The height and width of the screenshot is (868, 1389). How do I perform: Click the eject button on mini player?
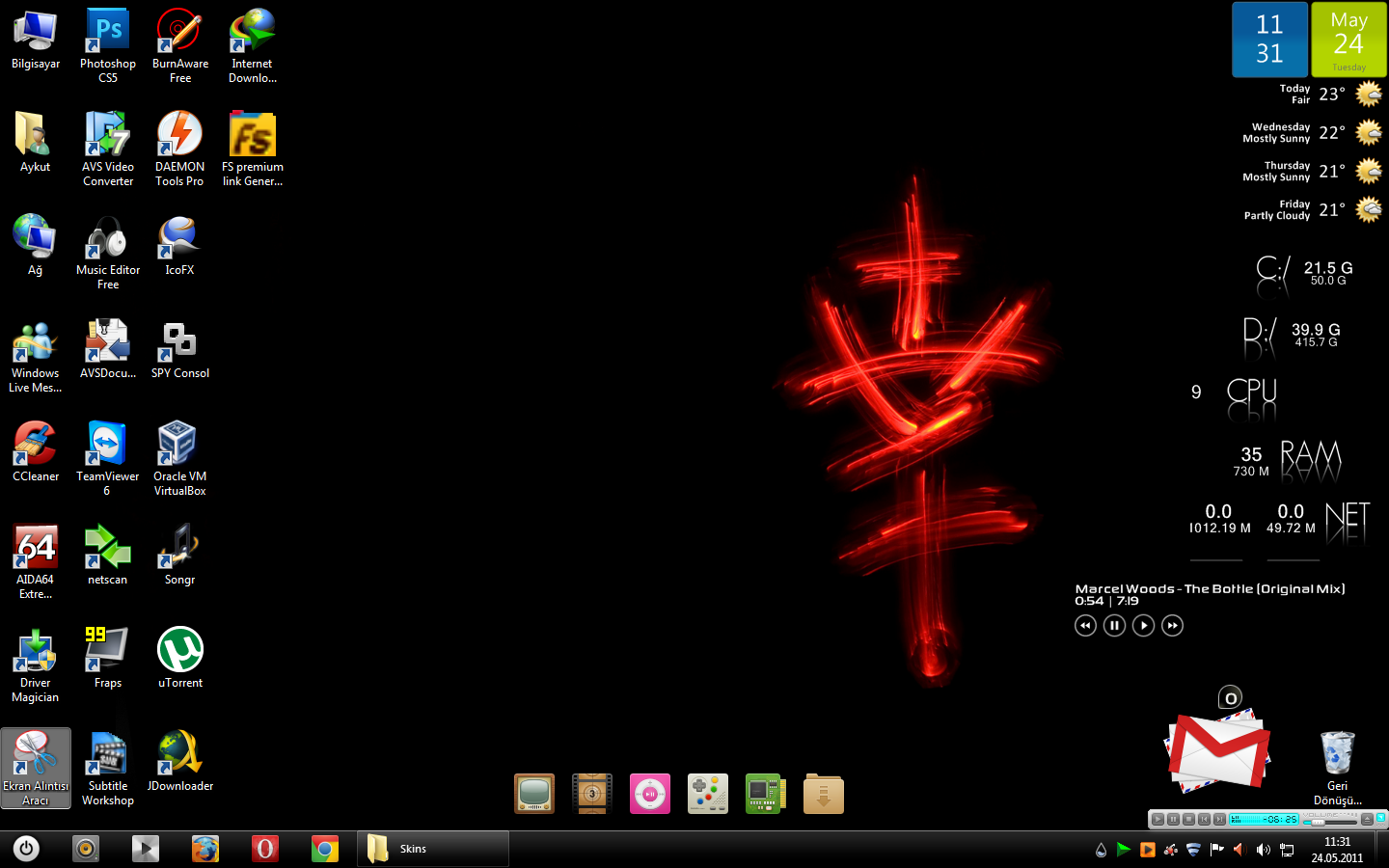point(1367,819)
